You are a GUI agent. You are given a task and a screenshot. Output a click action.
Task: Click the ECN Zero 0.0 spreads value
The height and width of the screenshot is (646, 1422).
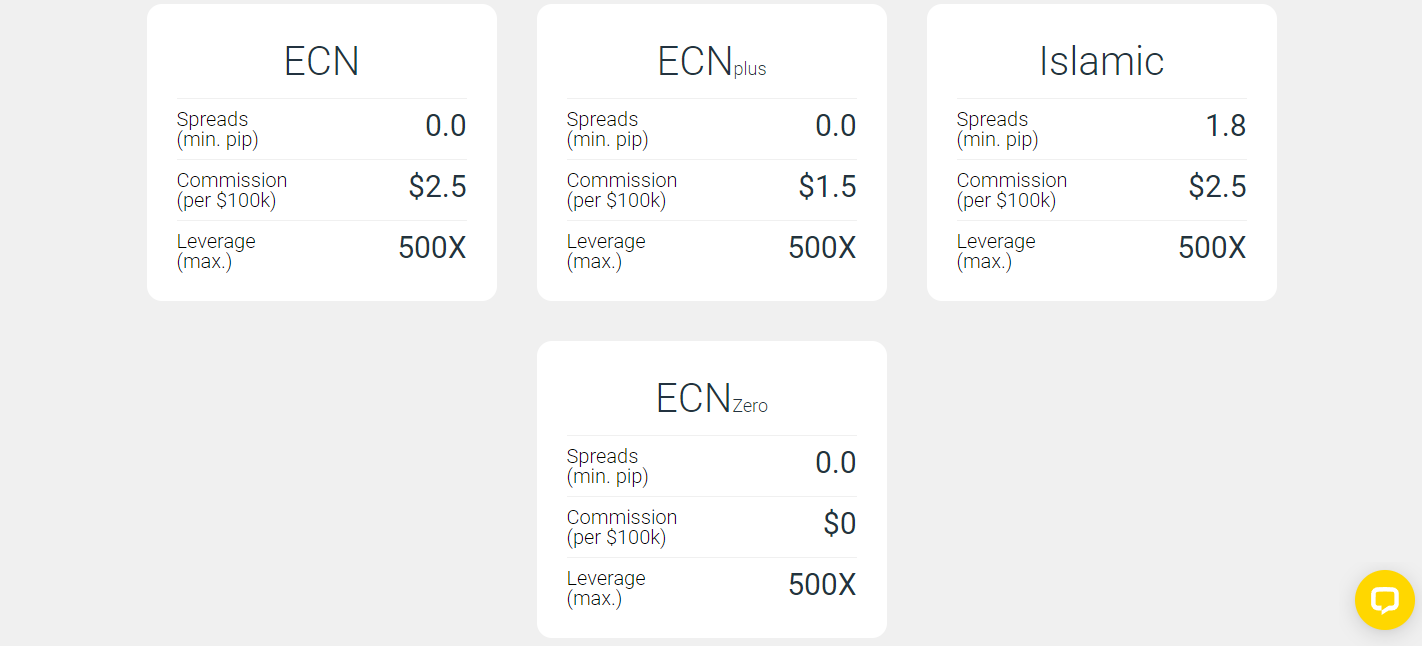coord(836,463)
